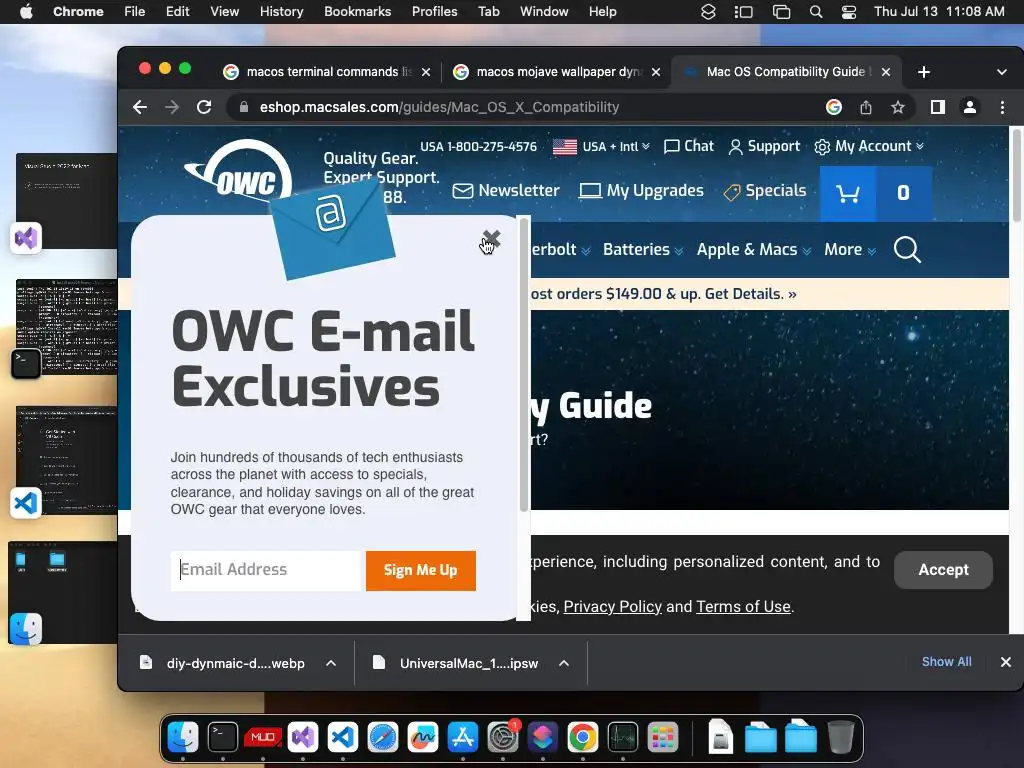Switch to macos terminal commands tab
The height and width of the screenshot is (768, 1024).
point(327,72)
